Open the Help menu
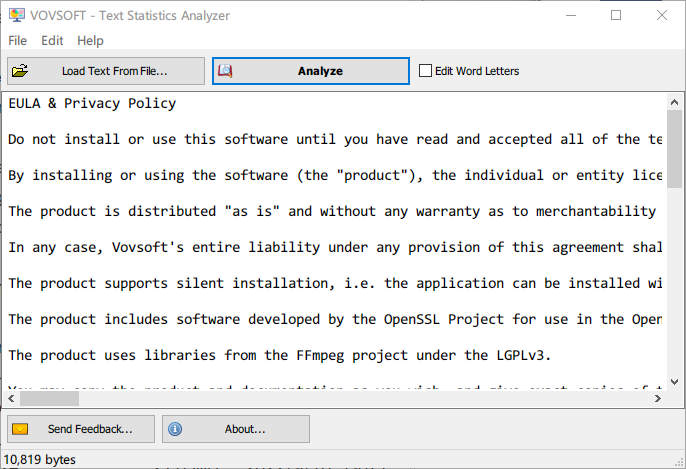 click(90, 41)
